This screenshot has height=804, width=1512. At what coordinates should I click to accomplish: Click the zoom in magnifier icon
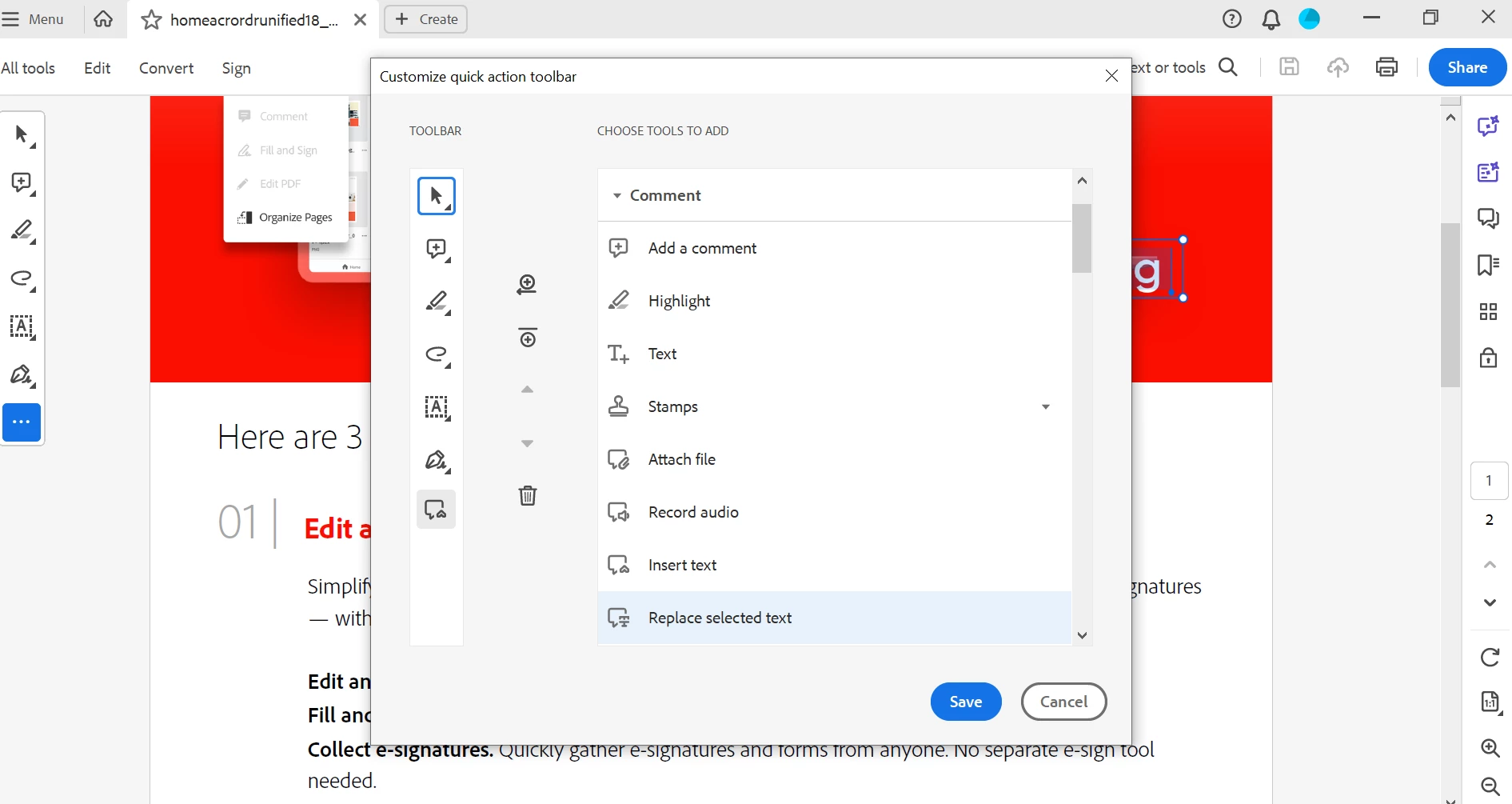(1490, 748)
